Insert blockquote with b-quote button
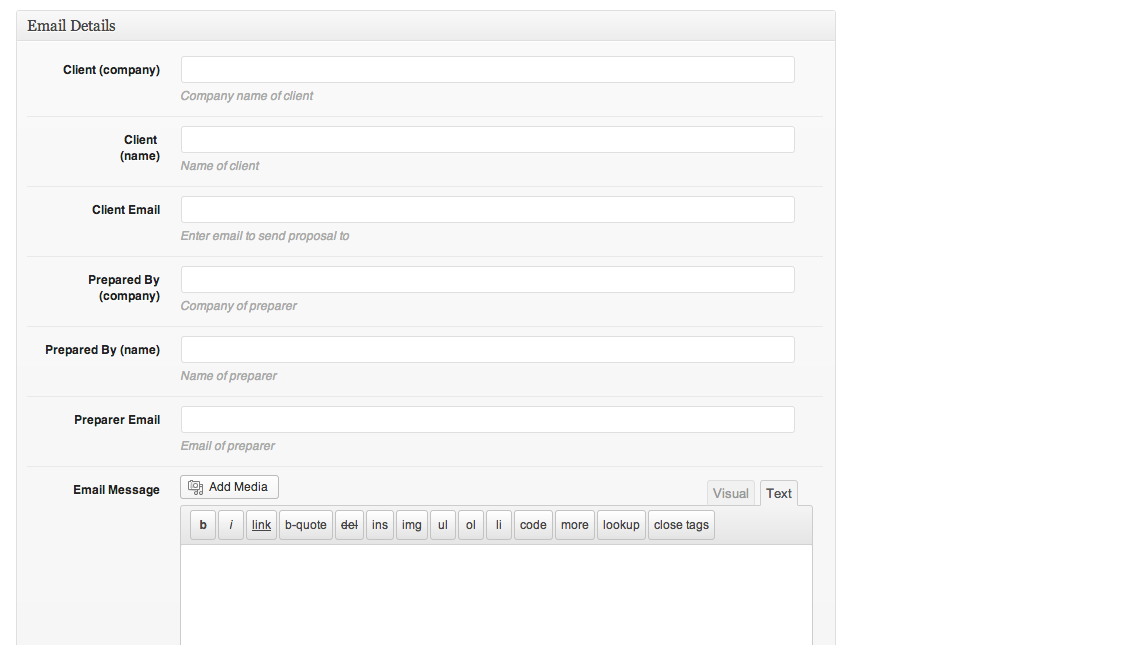Viewport: 1134px width, 645px height. [306, 525]
